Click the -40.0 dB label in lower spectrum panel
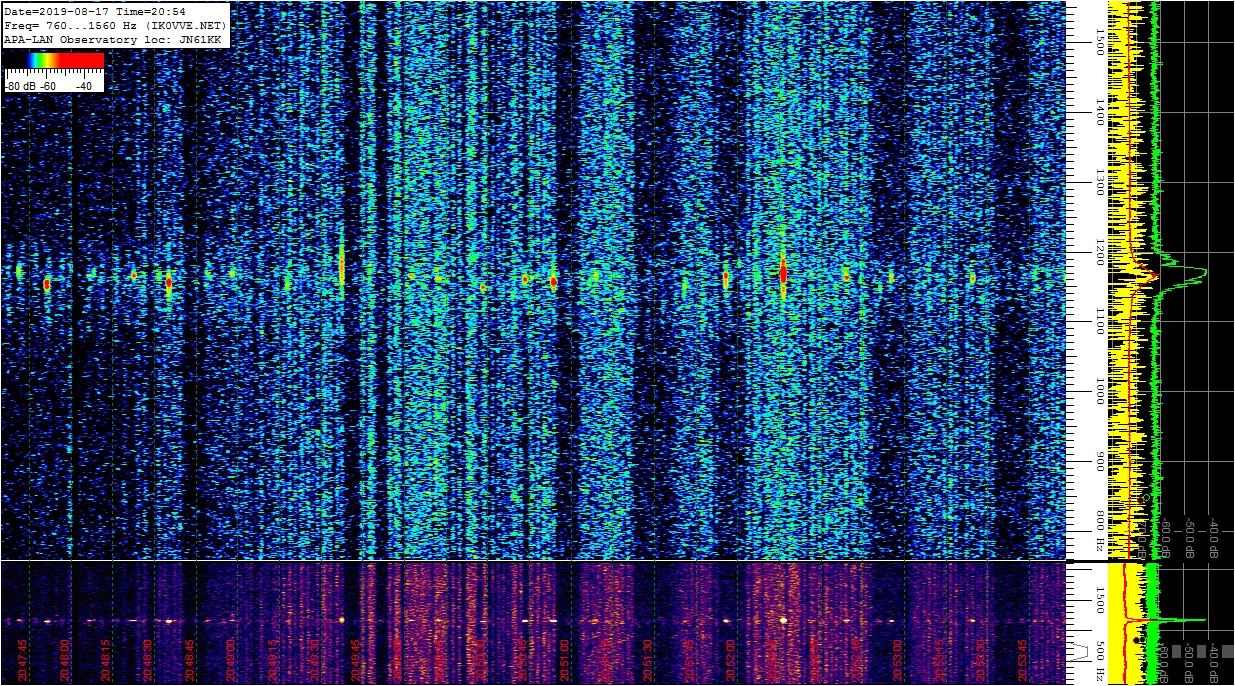 point(1213,663)
